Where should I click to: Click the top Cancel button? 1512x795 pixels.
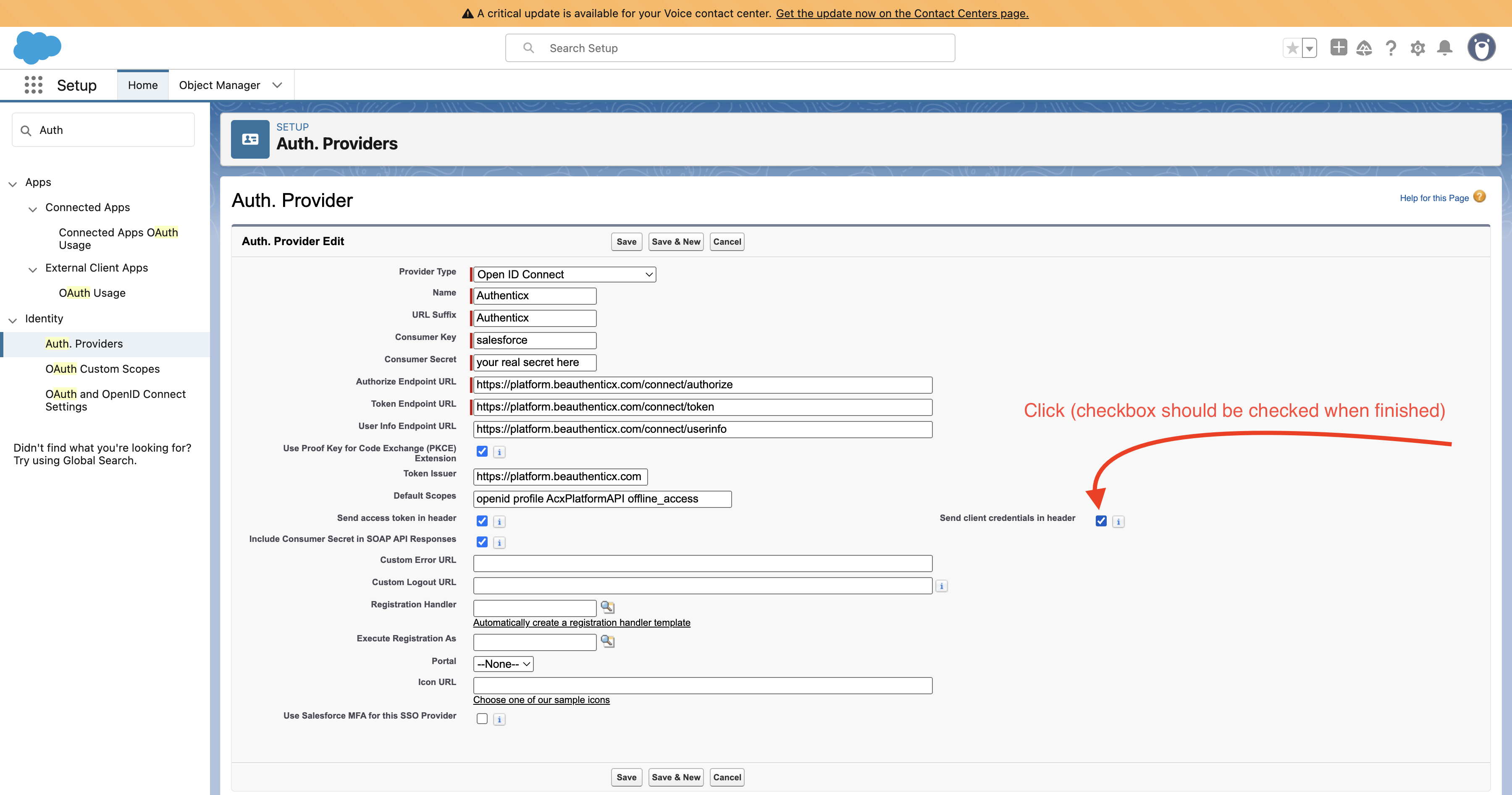tap(727, 242)
